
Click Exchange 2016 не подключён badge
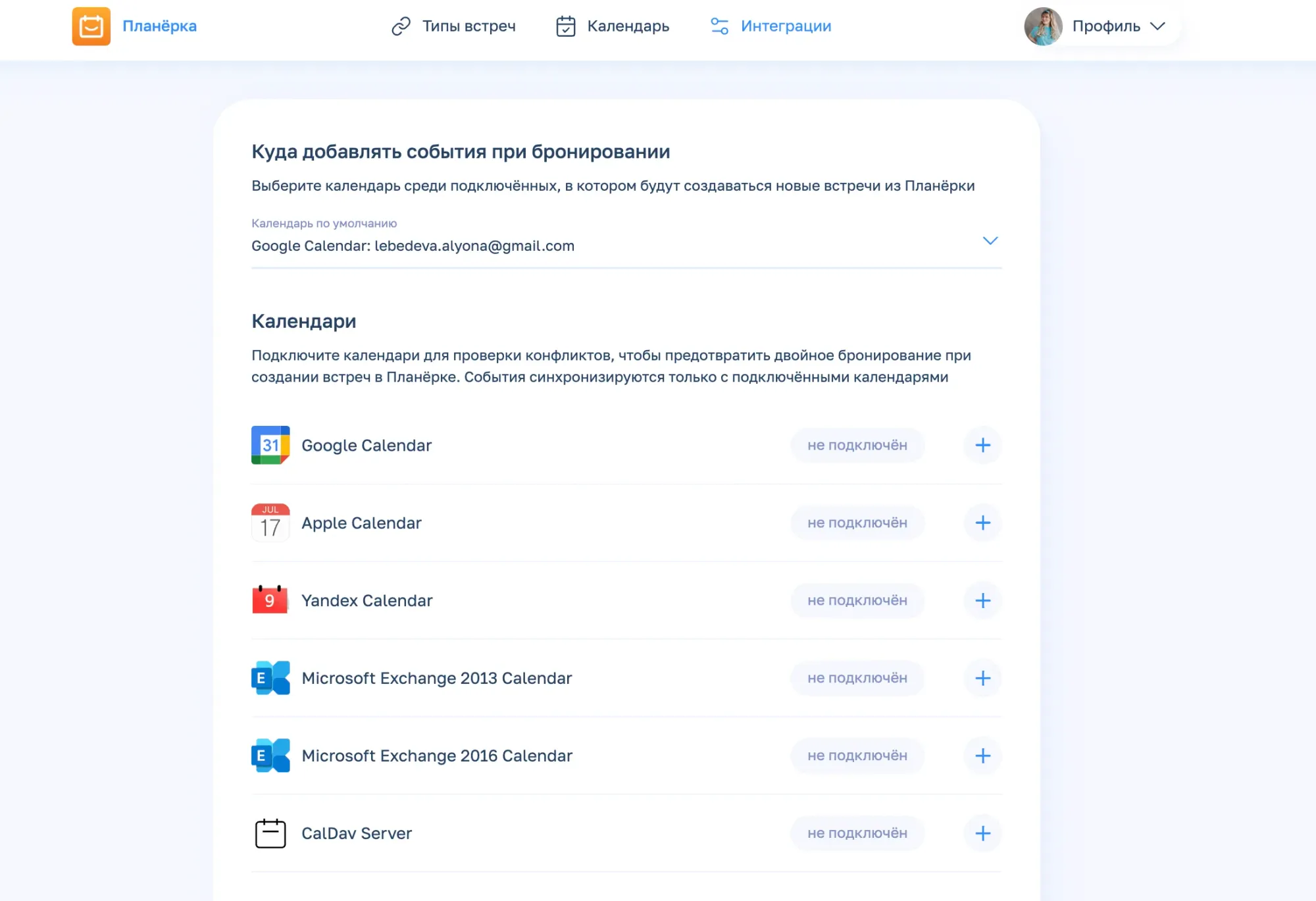(x=857, y=756)
